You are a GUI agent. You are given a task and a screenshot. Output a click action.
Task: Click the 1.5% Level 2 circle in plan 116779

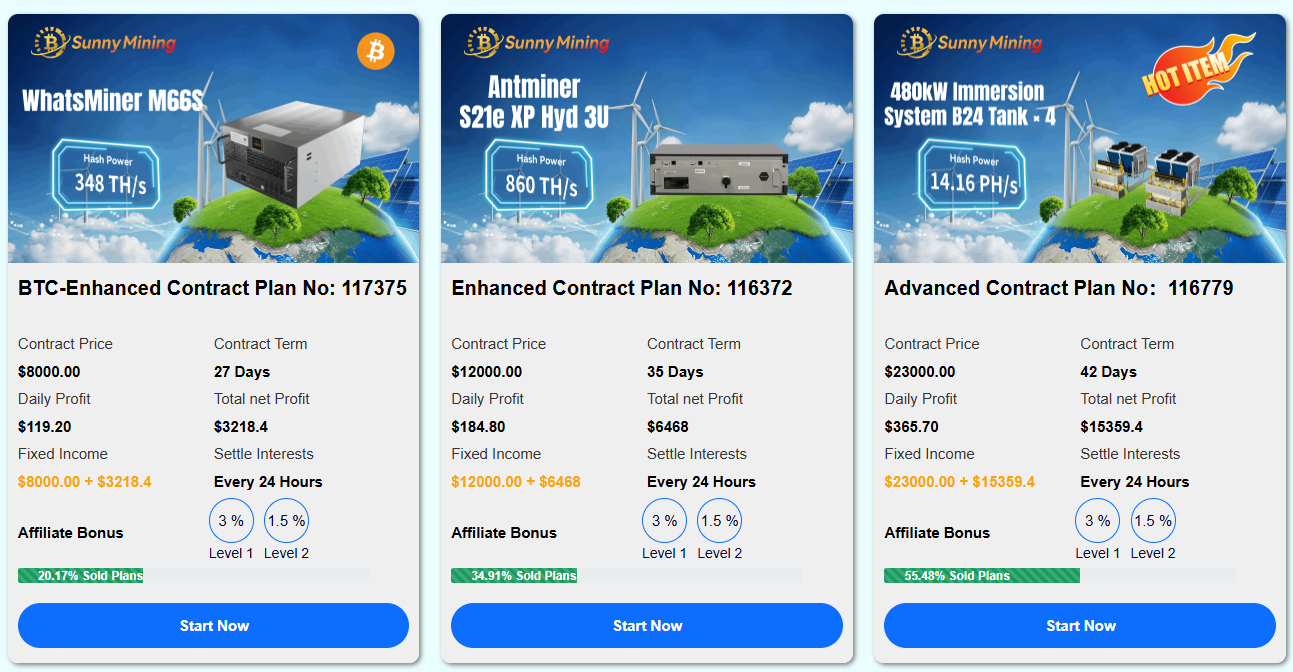1152,521
